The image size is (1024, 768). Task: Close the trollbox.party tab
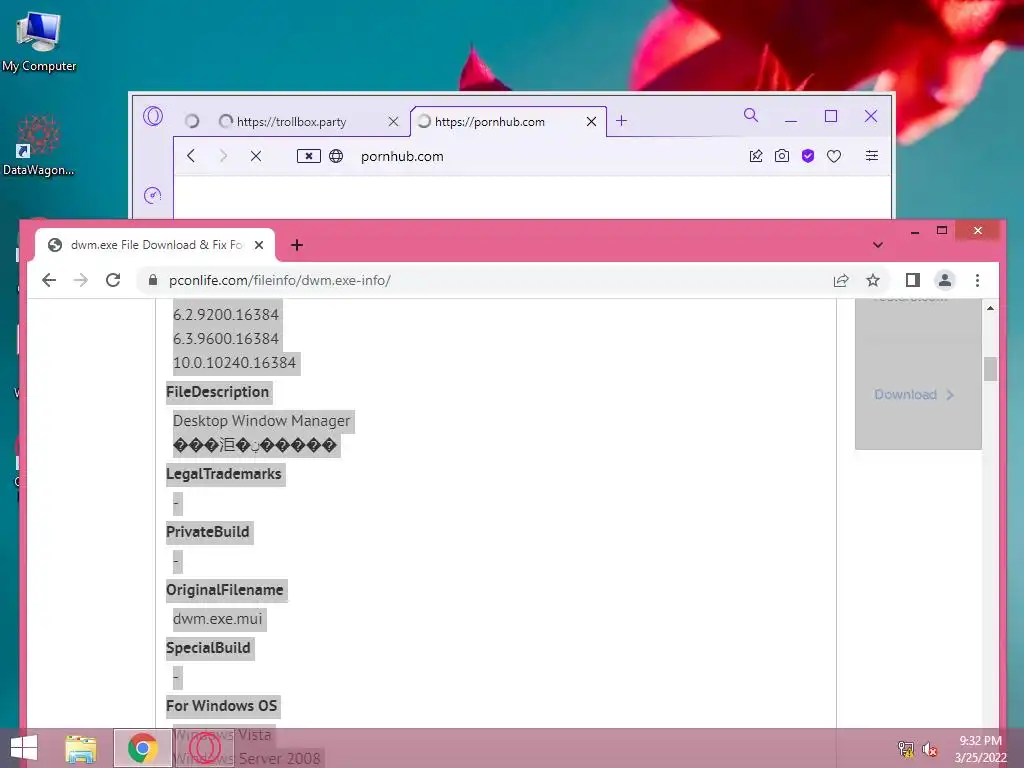tap(393, 121)
